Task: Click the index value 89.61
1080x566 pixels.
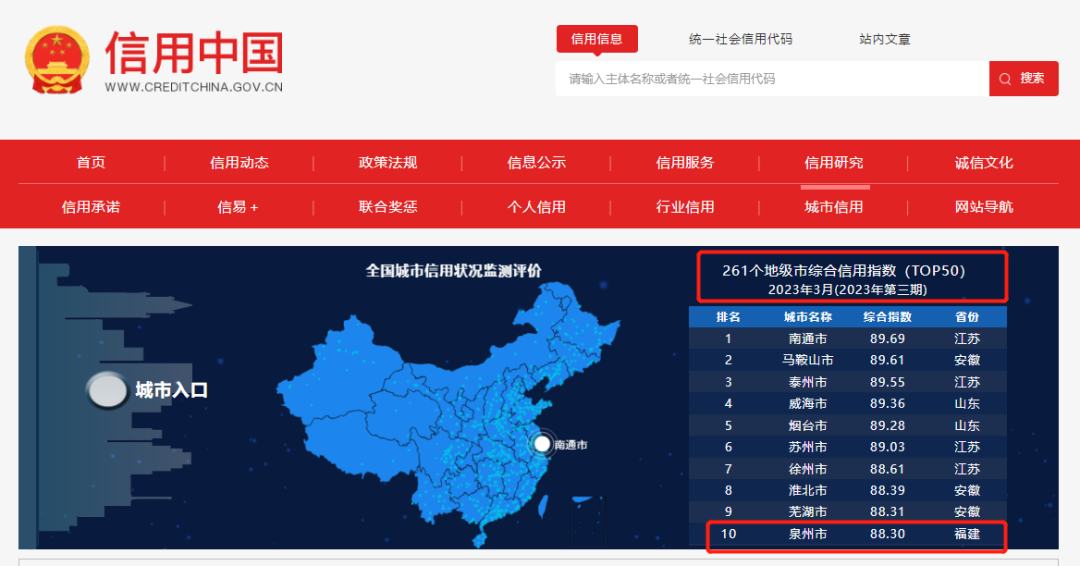Action: coord(887,360)
